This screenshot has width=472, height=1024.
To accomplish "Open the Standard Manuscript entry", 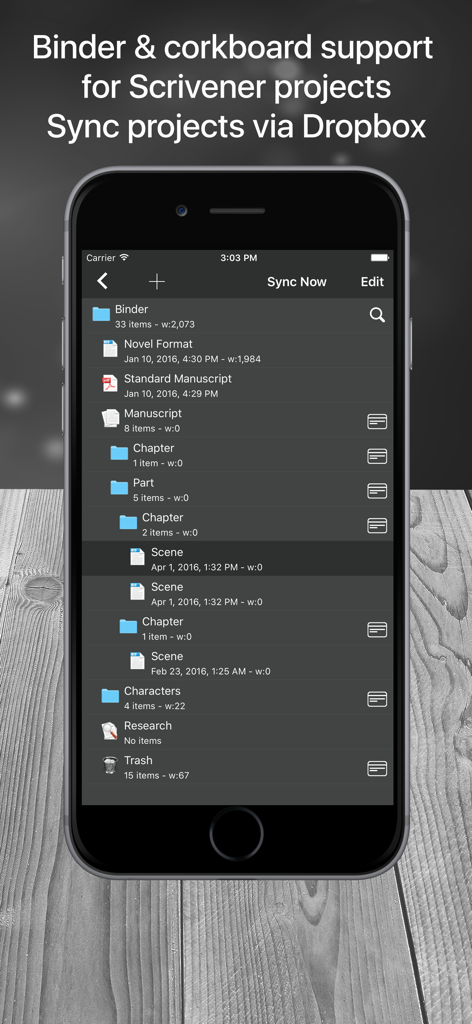I will click(x=238, y=385).
